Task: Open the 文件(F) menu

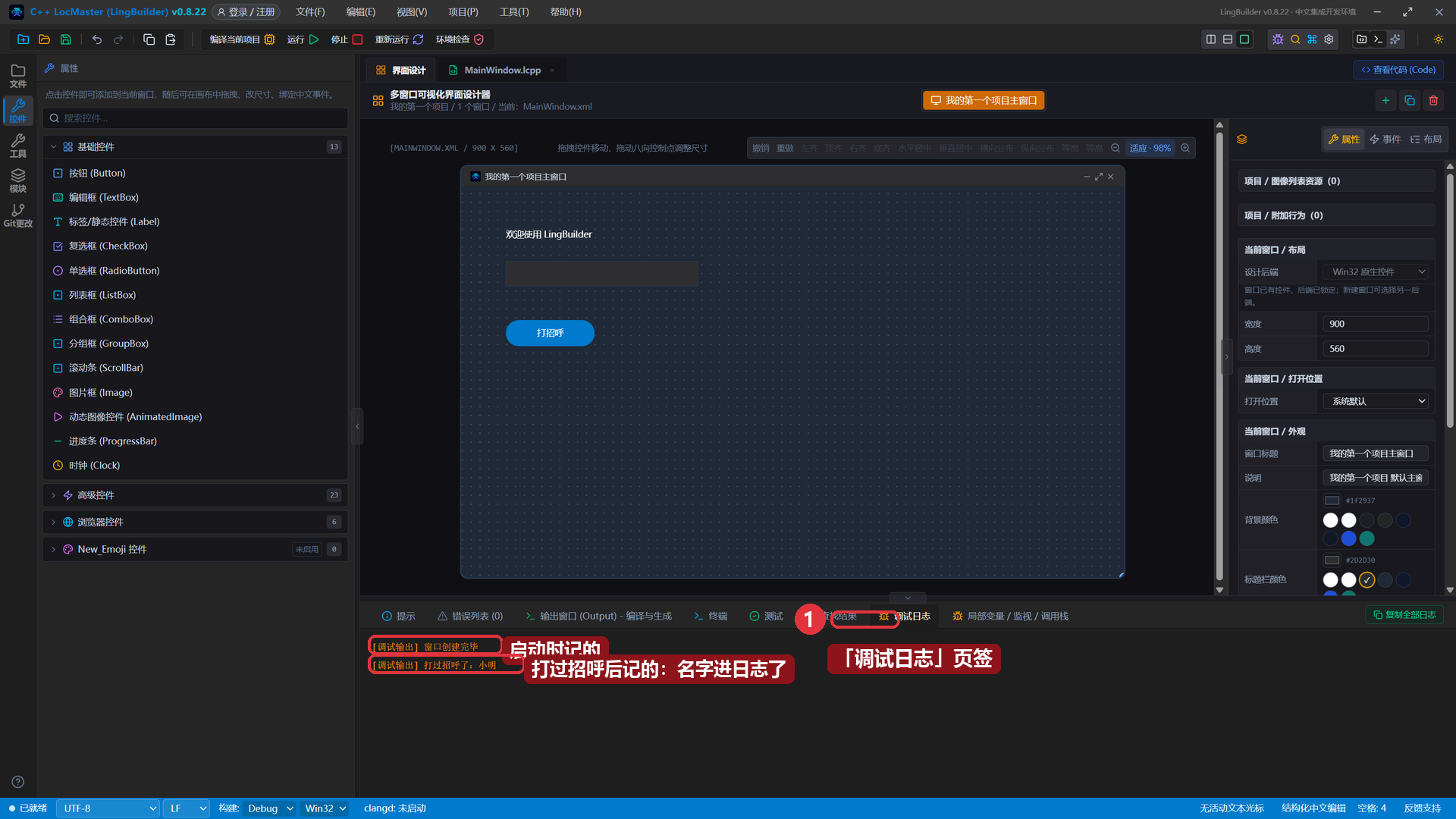Action: coord(310,12)
